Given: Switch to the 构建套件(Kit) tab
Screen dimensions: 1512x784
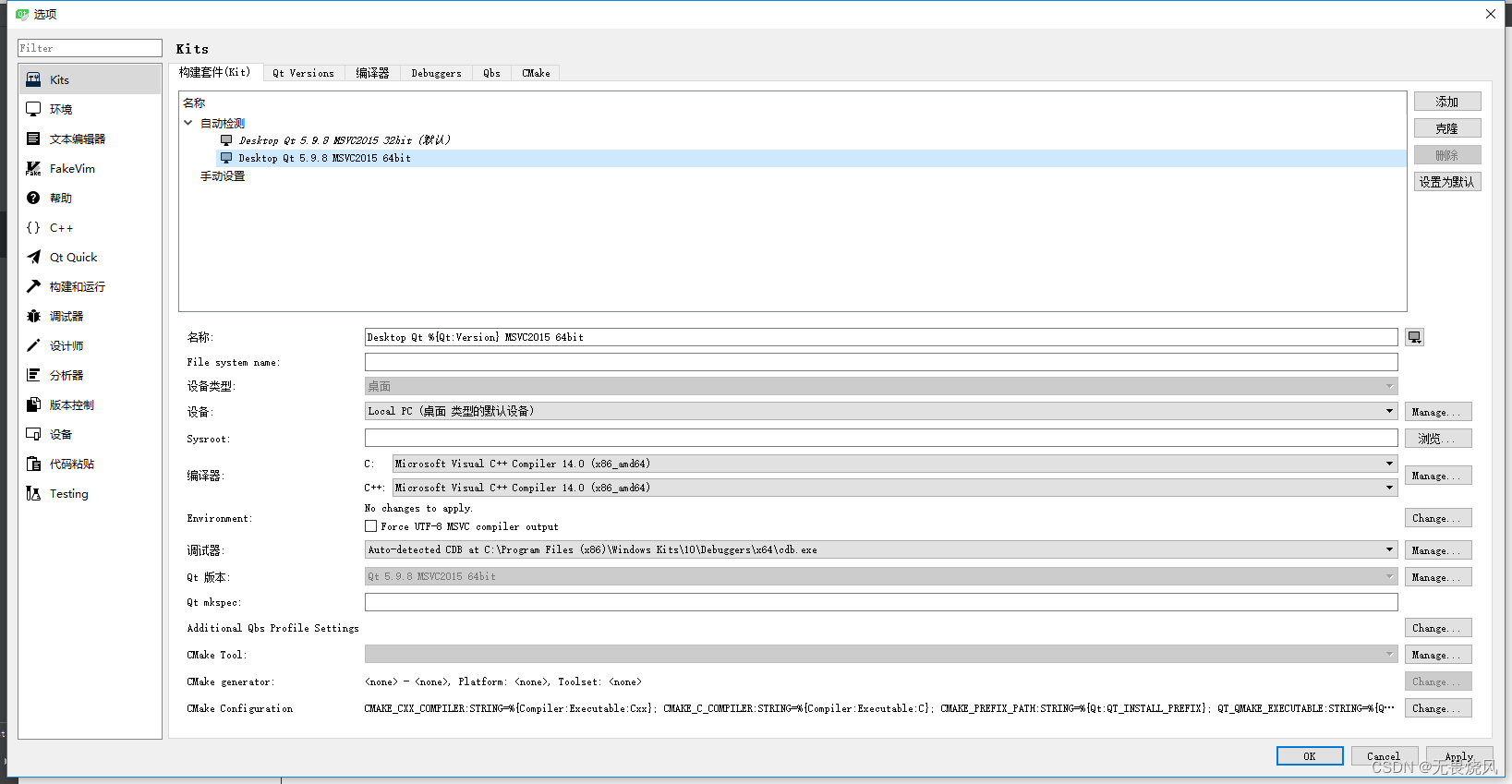Looking at the screenshot, I should click(x=215, y=72).
